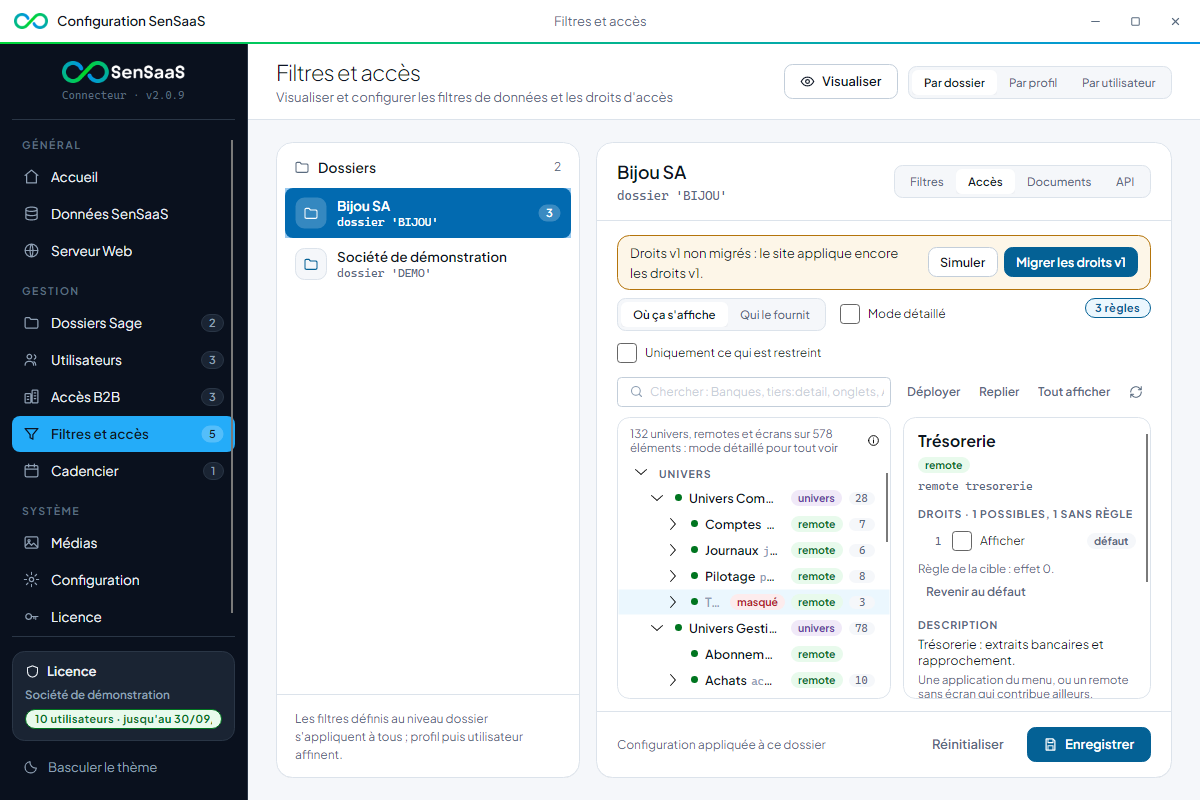
Task: Enable the Mode détaillé checkbox
Action: (850, 314)
